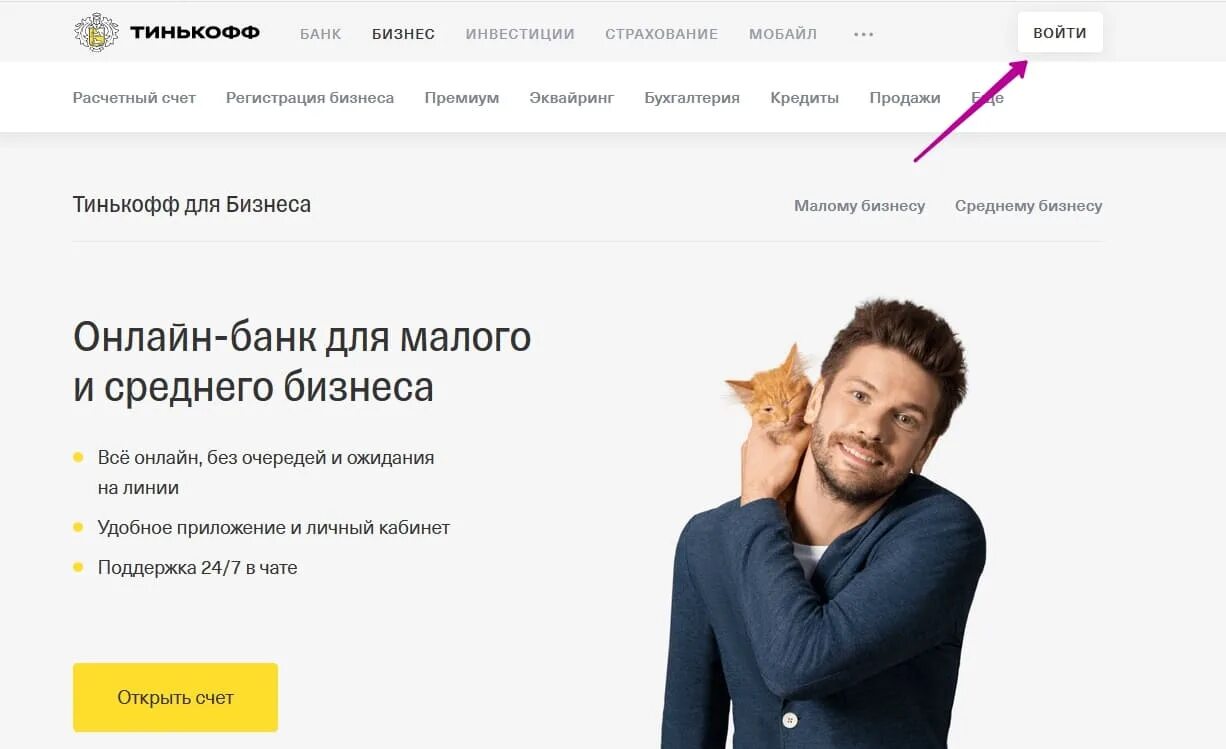This screenshot has height=749, width=1226.
Task: Open the three-dots more menu in top bar
Action: [x=863, y=34]
